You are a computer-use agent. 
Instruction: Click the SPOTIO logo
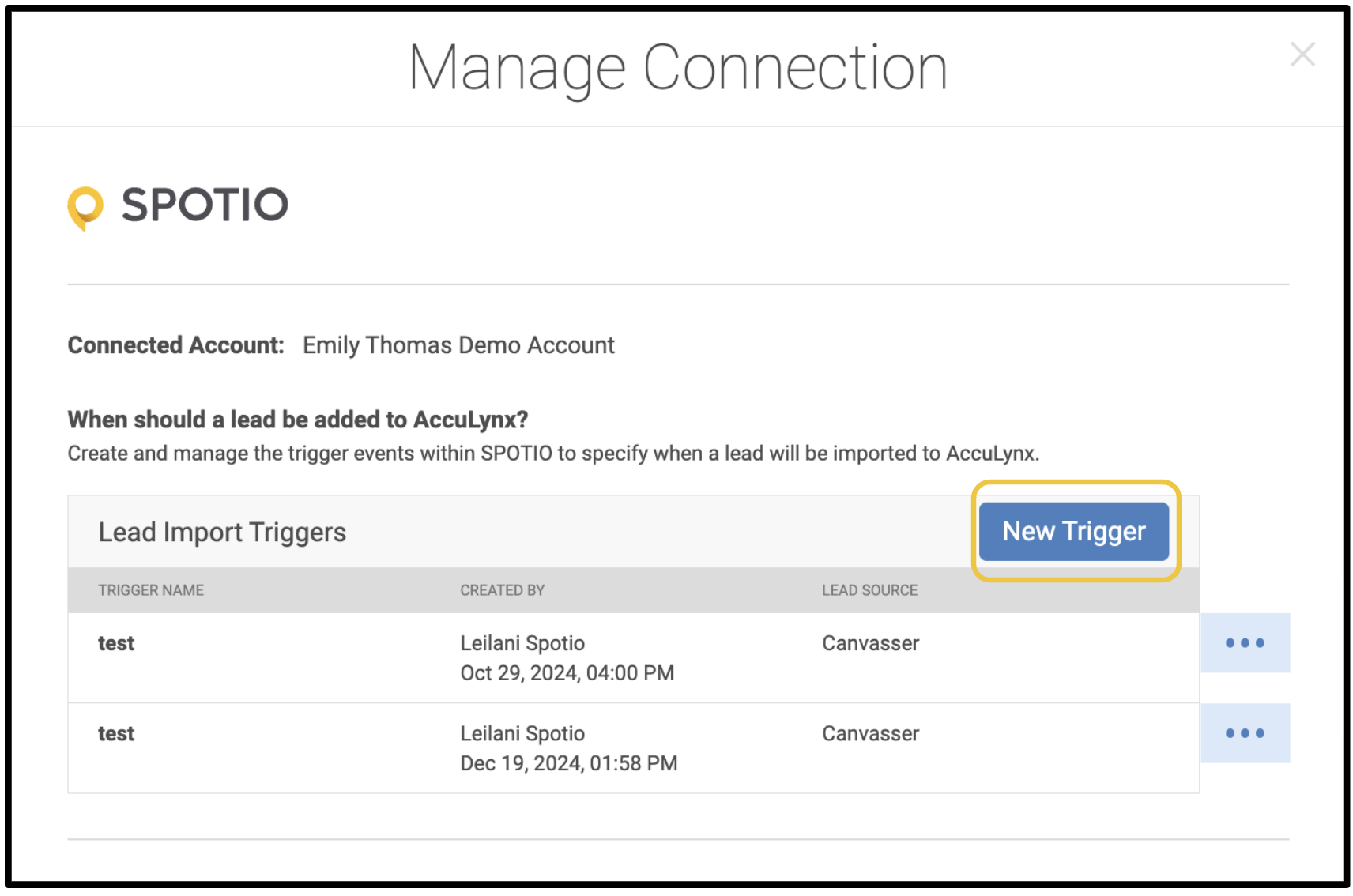(x=178, y=207)
